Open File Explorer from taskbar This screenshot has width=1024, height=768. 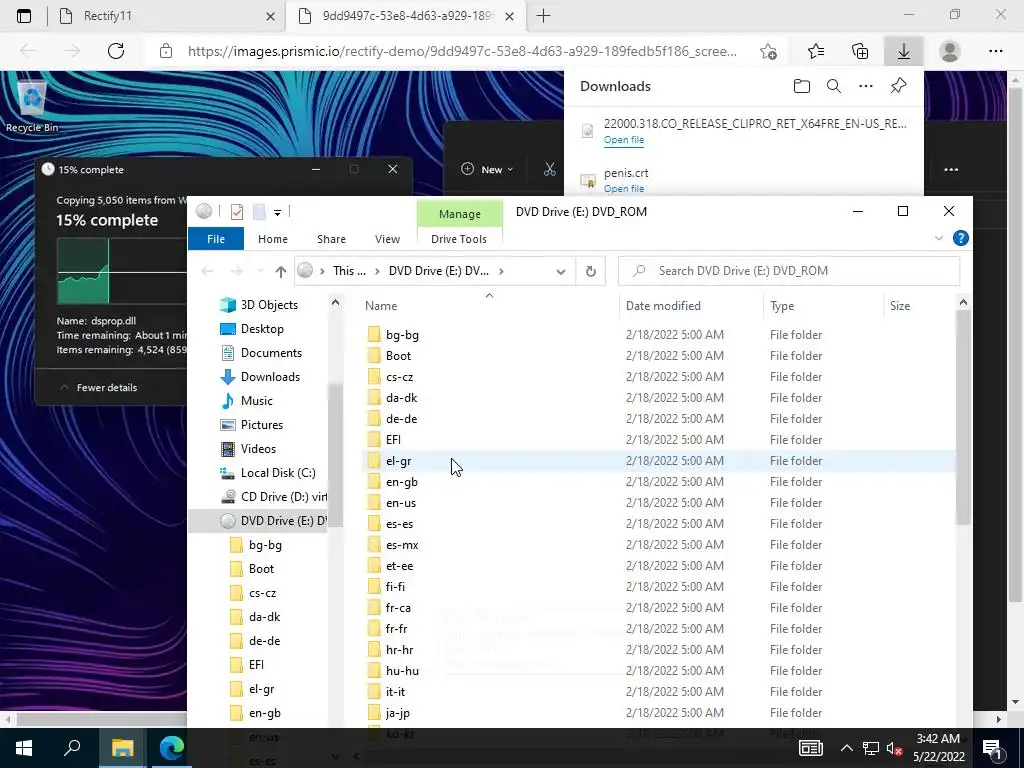point(122,748)
